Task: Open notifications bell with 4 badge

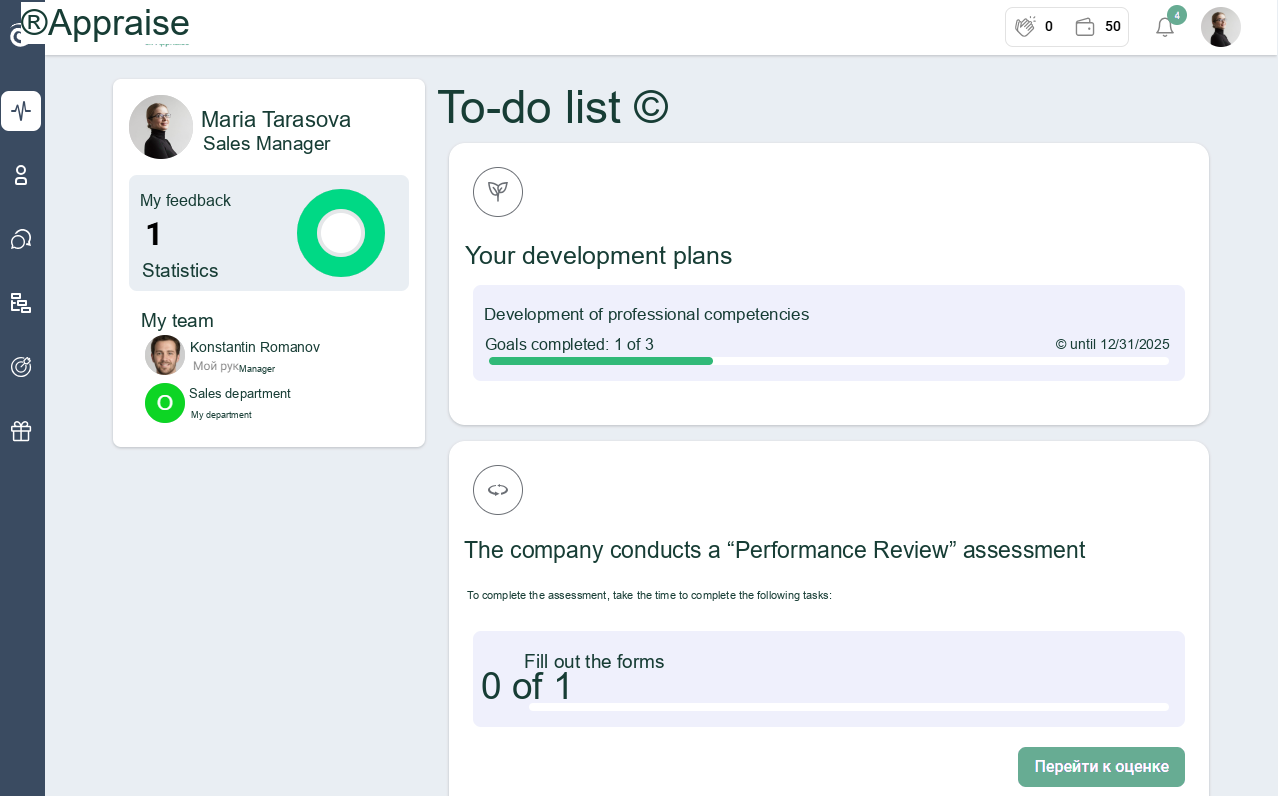Action: 1165,27
